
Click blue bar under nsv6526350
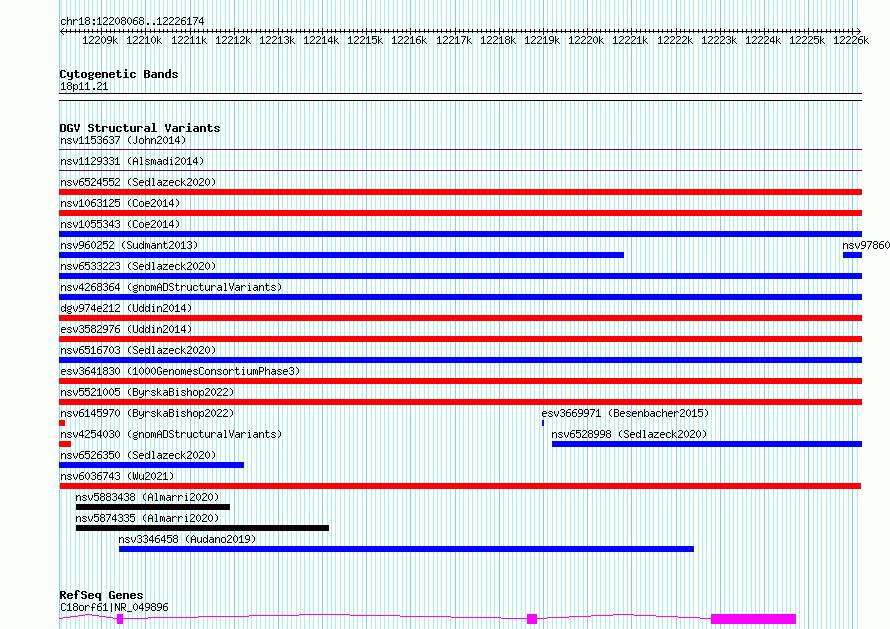[152, 465]
